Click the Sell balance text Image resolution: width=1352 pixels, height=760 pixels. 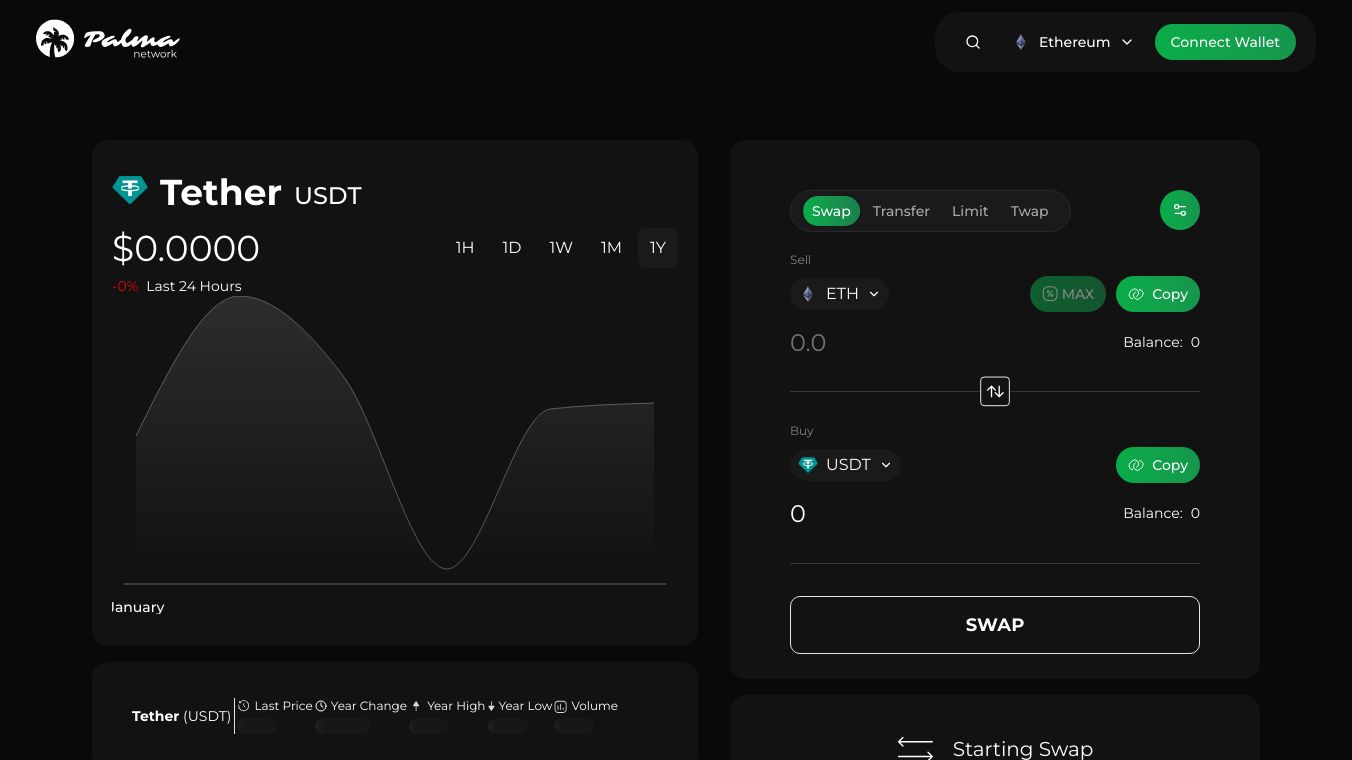pos(1161,342)
